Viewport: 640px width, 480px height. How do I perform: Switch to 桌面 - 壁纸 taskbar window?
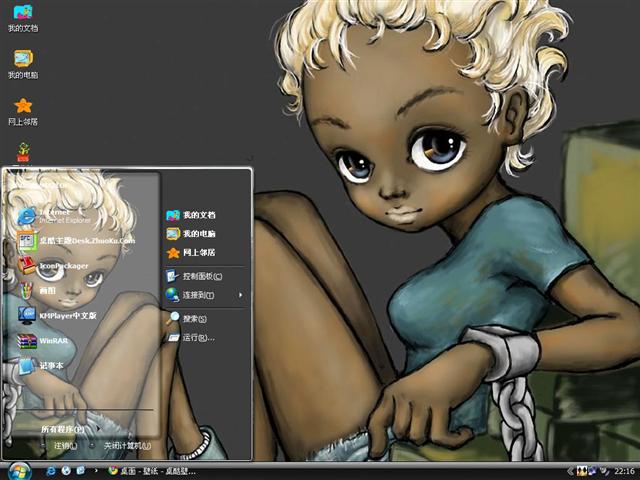pos(152,471)
